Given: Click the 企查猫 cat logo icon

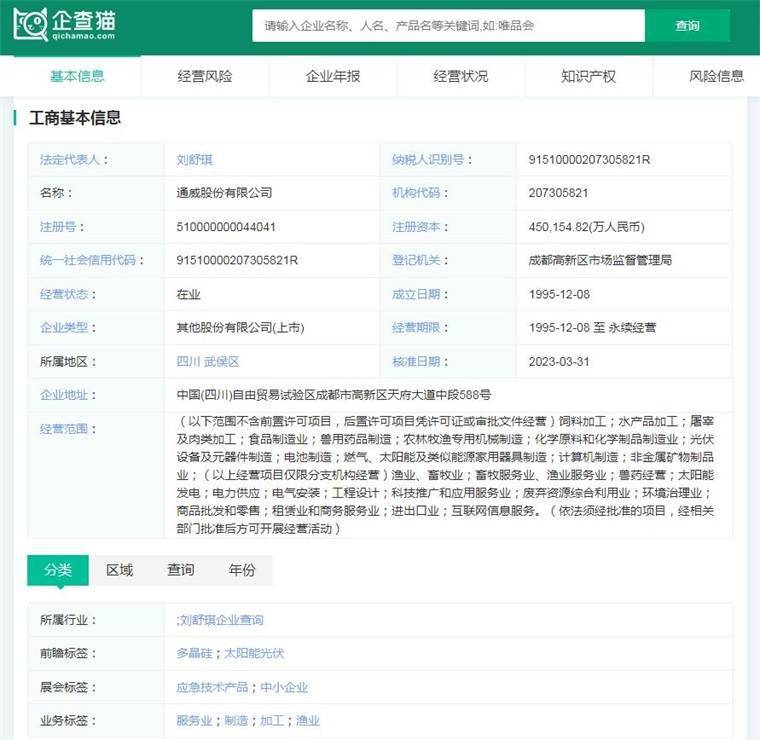Looking at the screenshot, I should [x=30, y=24].
